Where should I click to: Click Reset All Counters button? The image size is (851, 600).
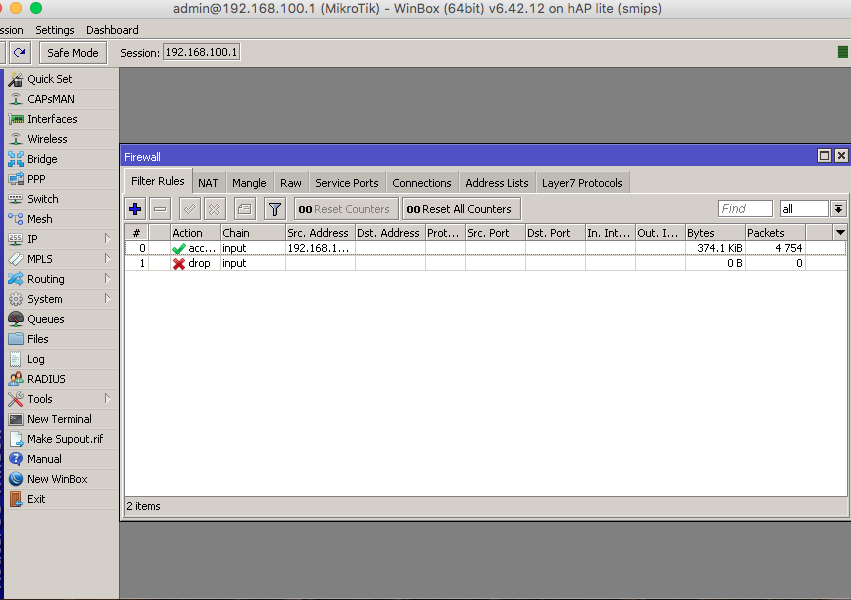point(461,209)
